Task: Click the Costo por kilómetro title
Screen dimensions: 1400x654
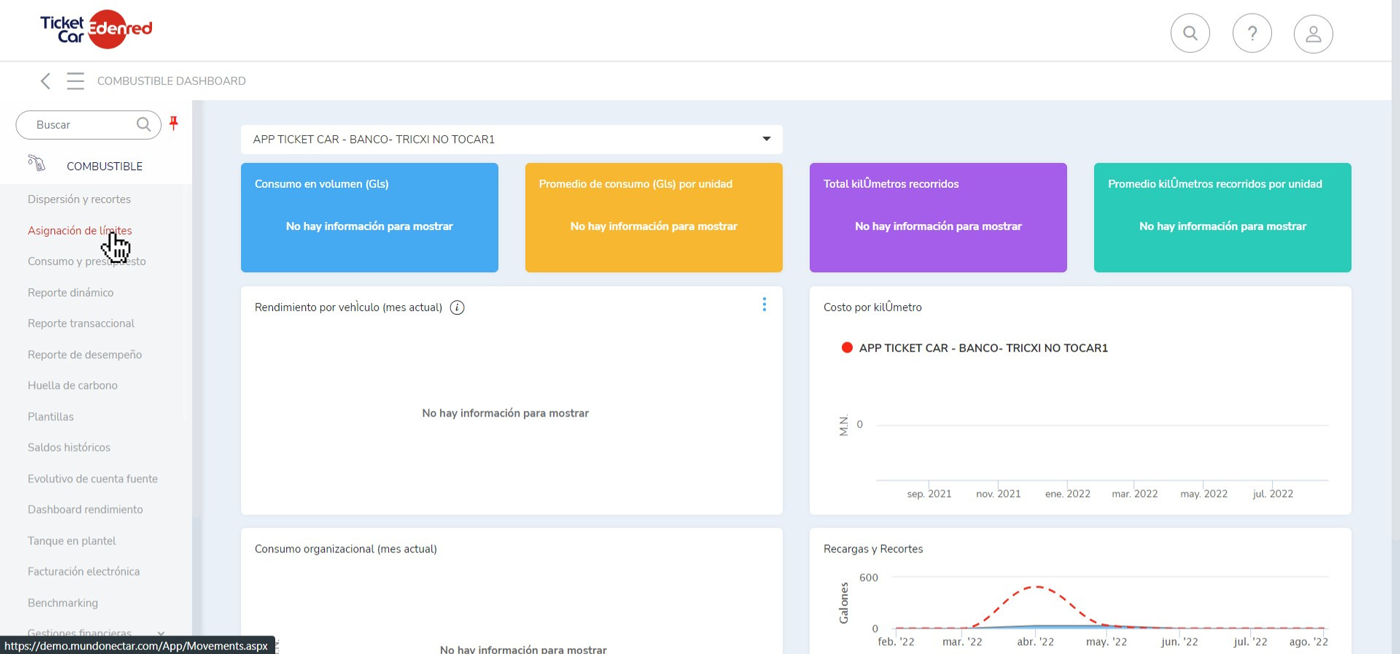Action: (x=873, y=308)
